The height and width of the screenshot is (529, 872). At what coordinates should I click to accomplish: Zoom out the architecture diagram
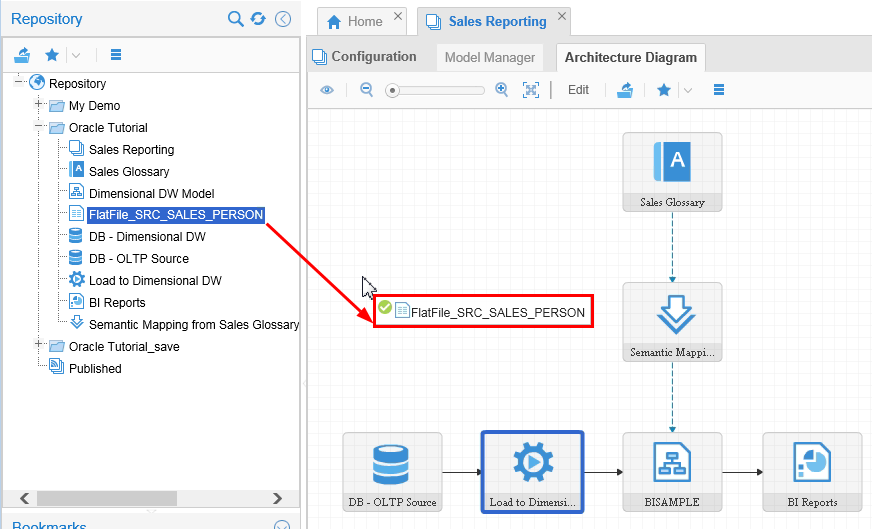[366, 90]
